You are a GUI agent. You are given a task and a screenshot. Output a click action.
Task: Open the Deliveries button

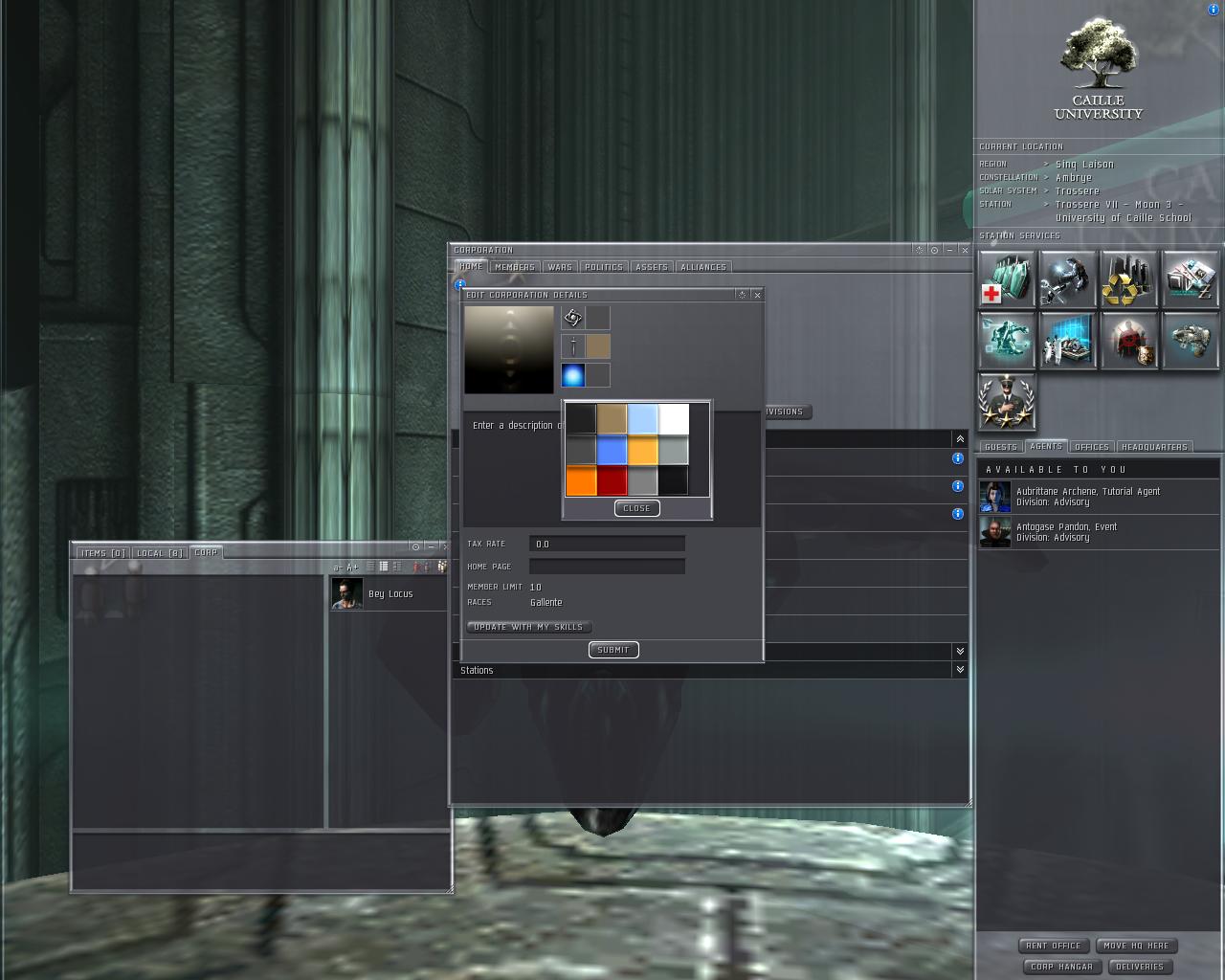click(x=1140, y=967)
